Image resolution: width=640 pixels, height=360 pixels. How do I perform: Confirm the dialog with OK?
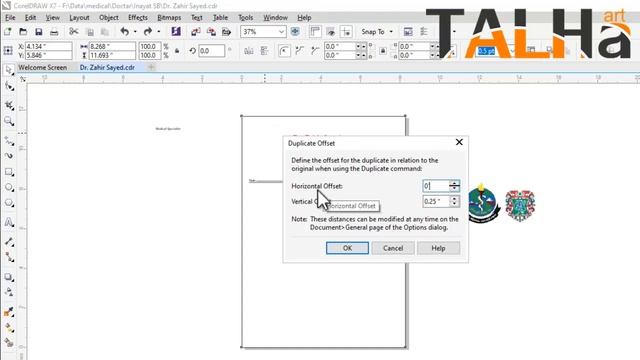point(347,248)
